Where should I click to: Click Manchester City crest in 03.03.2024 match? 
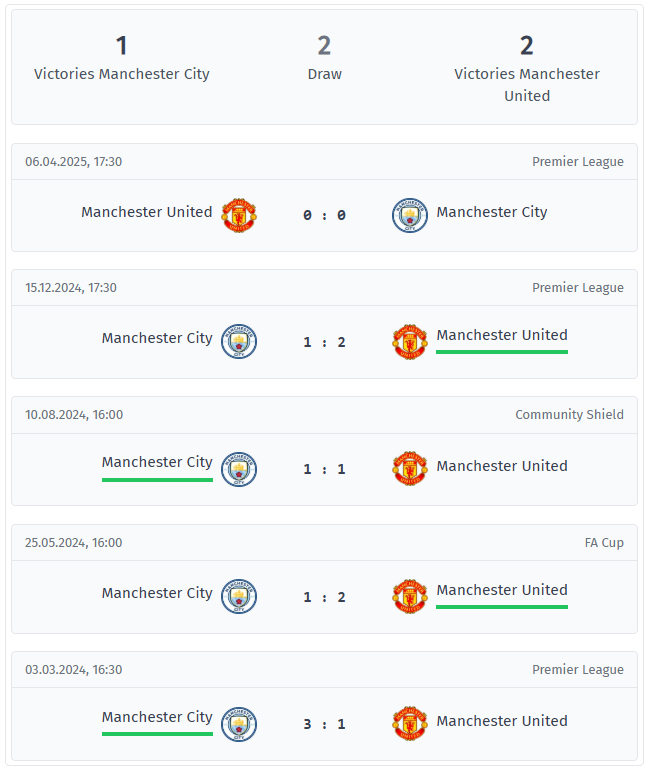point(239,724)
